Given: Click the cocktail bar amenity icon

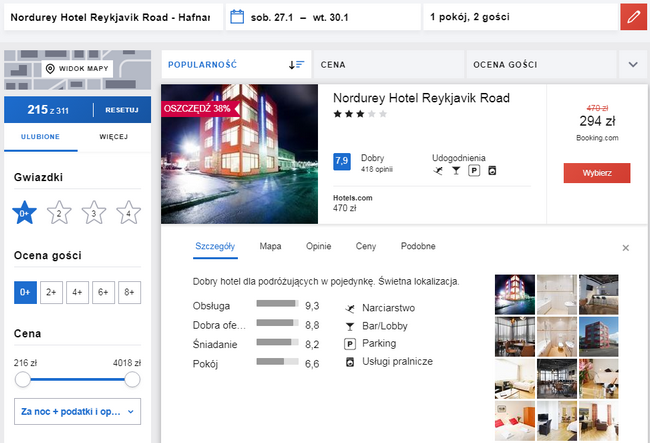Looking at the screenshot, I should coord(456,170).
